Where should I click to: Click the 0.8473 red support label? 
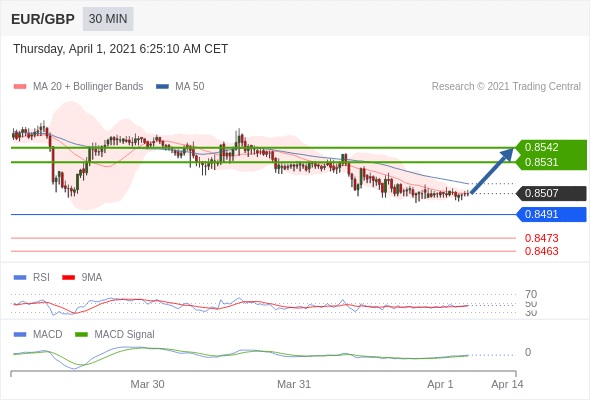point(541,238)
